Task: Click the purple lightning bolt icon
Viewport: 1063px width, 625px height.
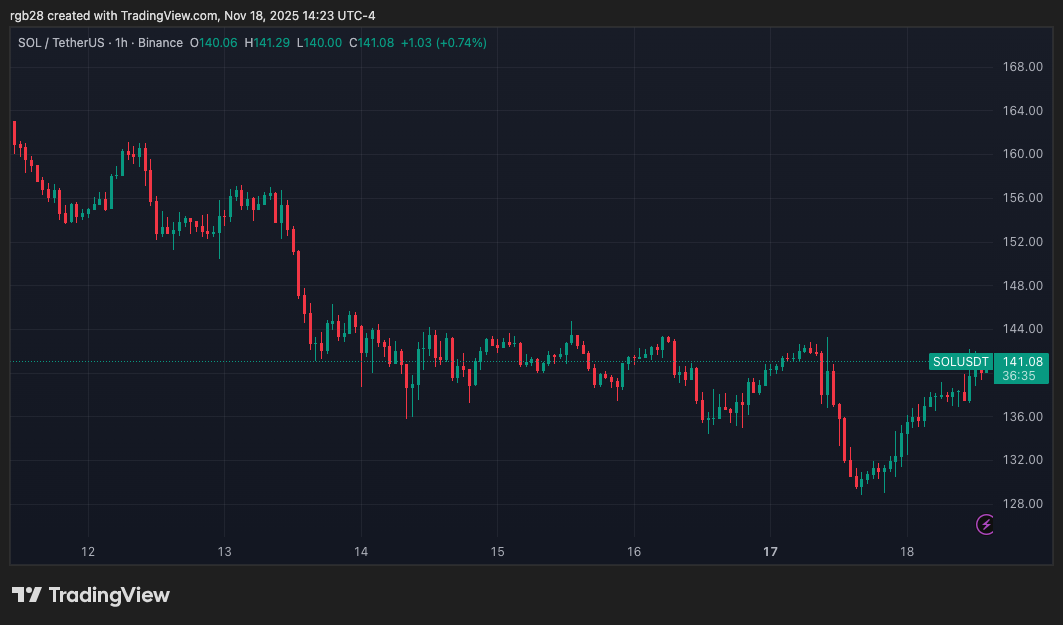Action: [x=985, y=524]
